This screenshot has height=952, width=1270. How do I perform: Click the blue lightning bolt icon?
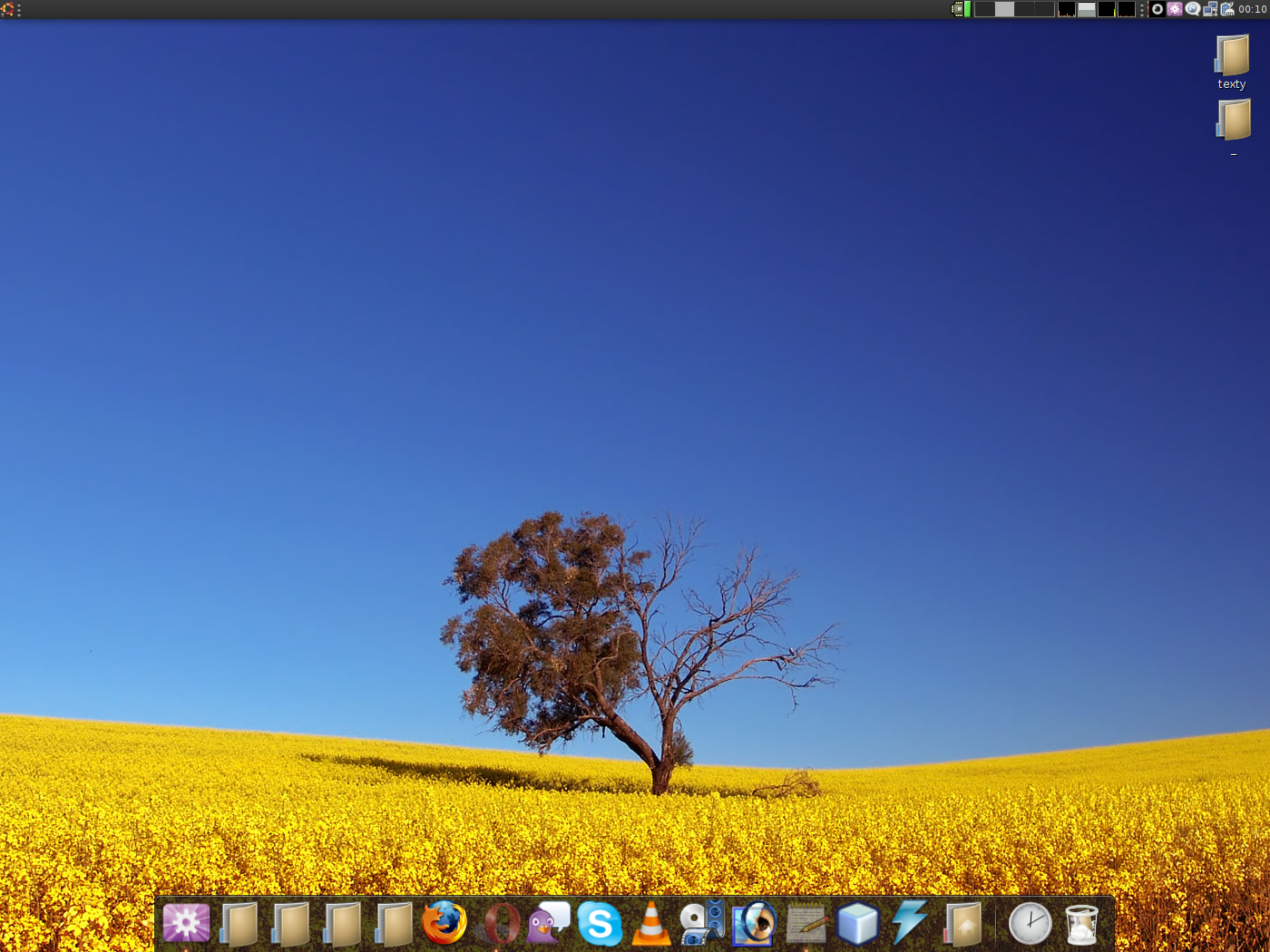click(x=909, y=923)
